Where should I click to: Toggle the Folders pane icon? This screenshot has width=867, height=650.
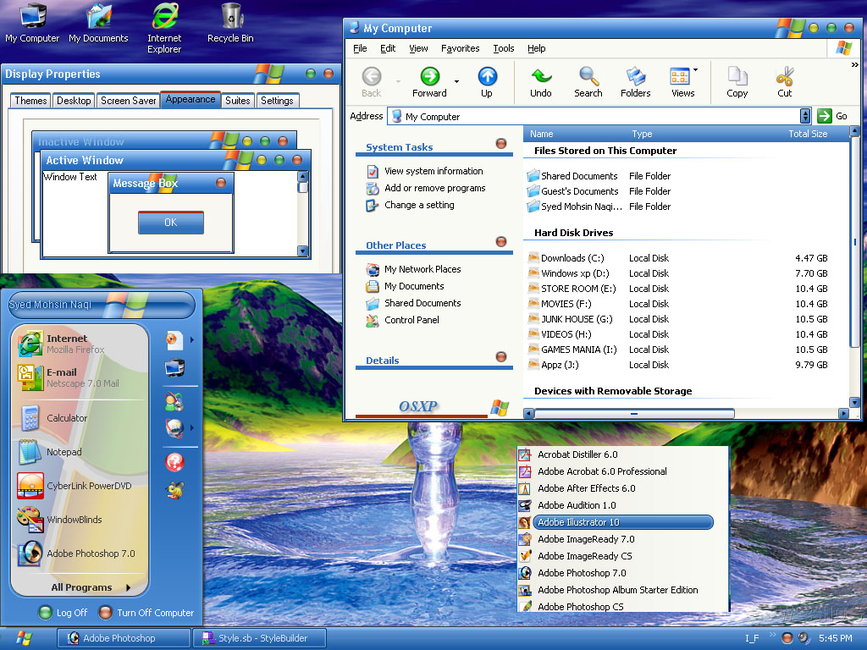[635, 82]
